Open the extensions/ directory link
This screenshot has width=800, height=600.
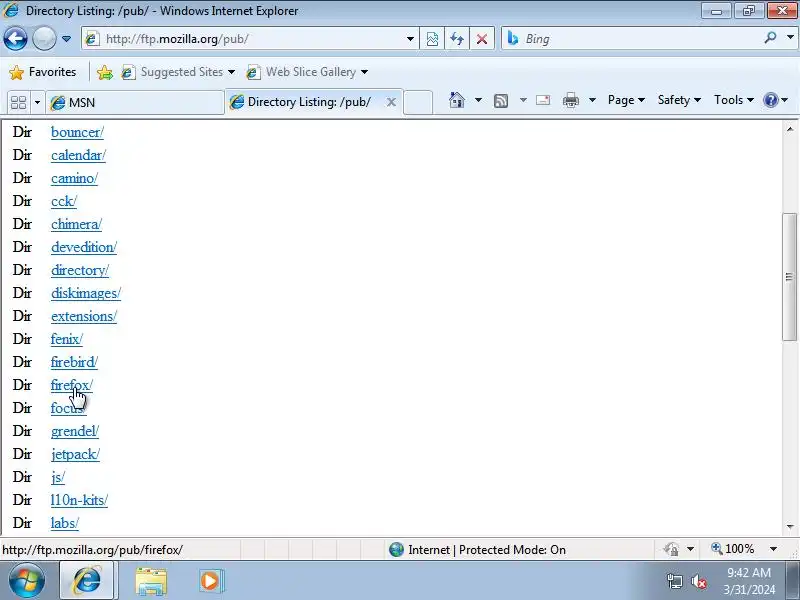tap(84, 316)
